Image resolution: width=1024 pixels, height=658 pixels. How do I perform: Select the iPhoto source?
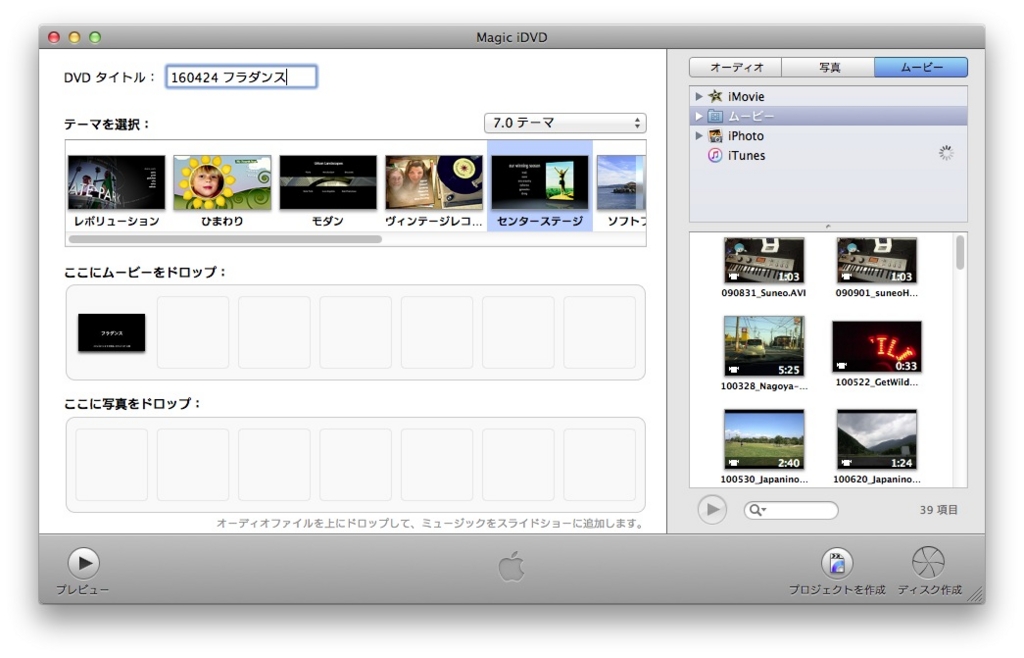click(x=828, y=136)
